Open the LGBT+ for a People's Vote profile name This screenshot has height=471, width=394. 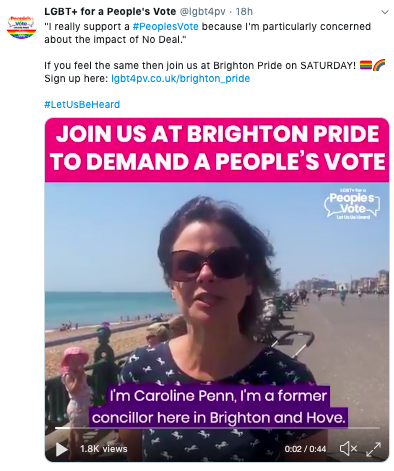tap(110, 12)
